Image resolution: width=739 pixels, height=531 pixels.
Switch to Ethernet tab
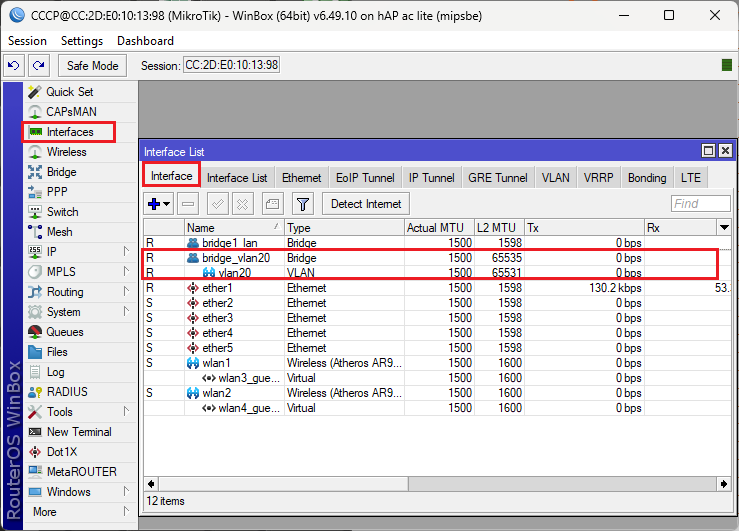[x=302, y=178]
